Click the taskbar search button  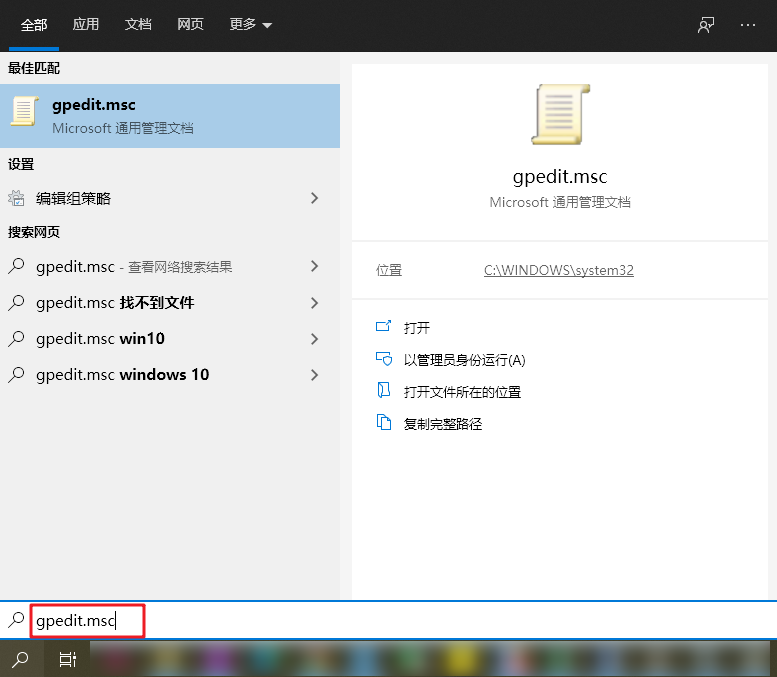pos(21,659)
